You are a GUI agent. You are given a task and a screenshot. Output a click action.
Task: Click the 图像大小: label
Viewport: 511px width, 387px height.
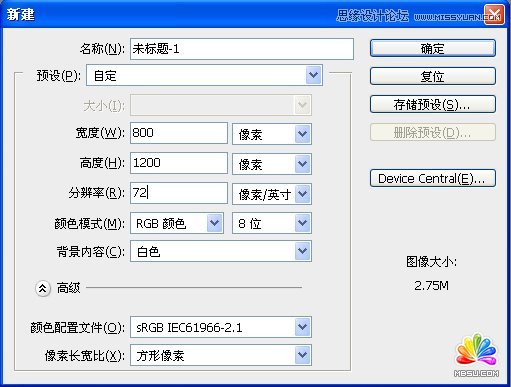click(x=431, y=262)
